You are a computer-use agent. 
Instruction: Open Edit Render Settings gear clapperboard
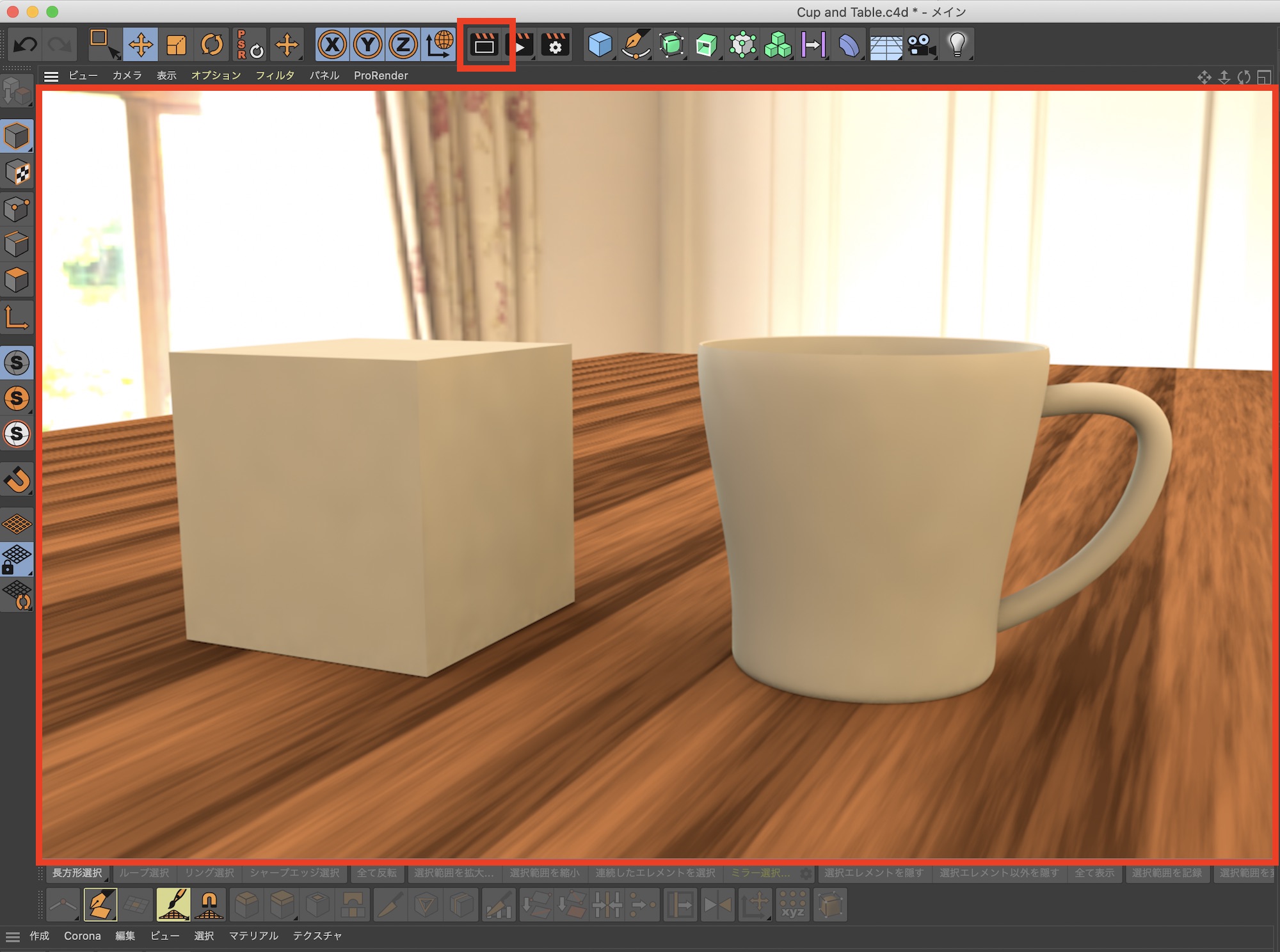pyautogui.click(x=555, y=45)
